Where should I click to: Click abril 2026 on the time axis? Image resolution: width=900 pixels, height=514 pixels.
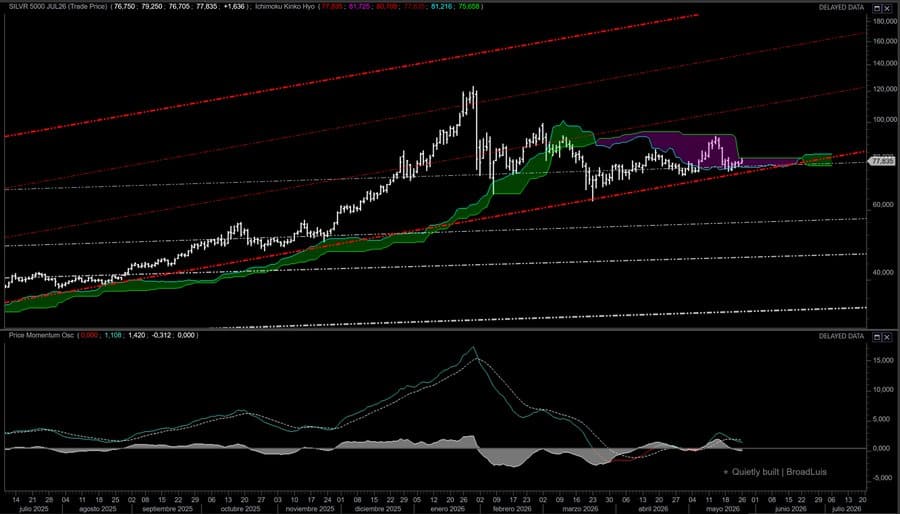pos(653,509)
